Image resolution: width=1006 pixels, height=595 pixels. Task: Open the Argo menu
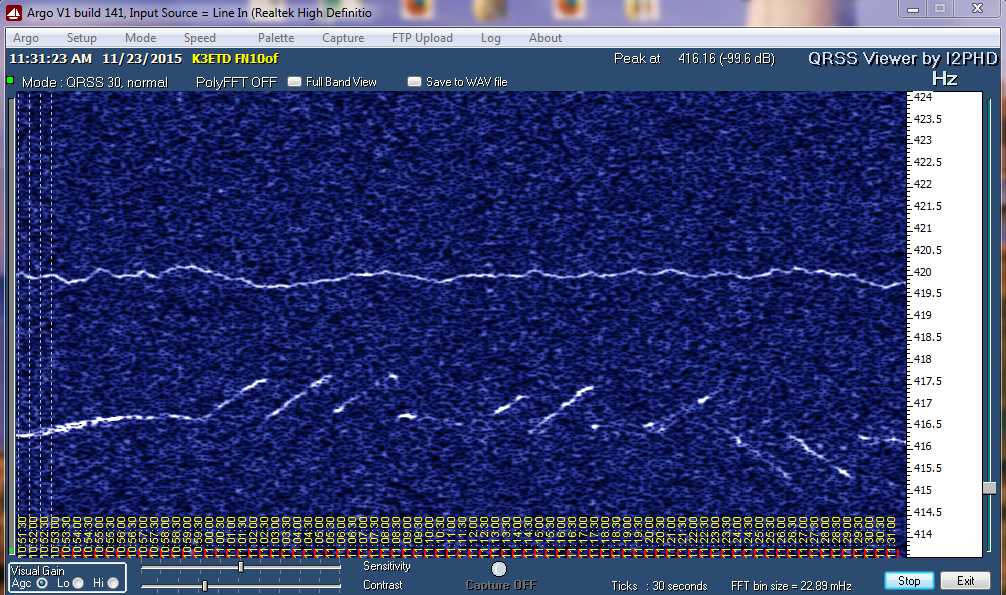(26, 38)
